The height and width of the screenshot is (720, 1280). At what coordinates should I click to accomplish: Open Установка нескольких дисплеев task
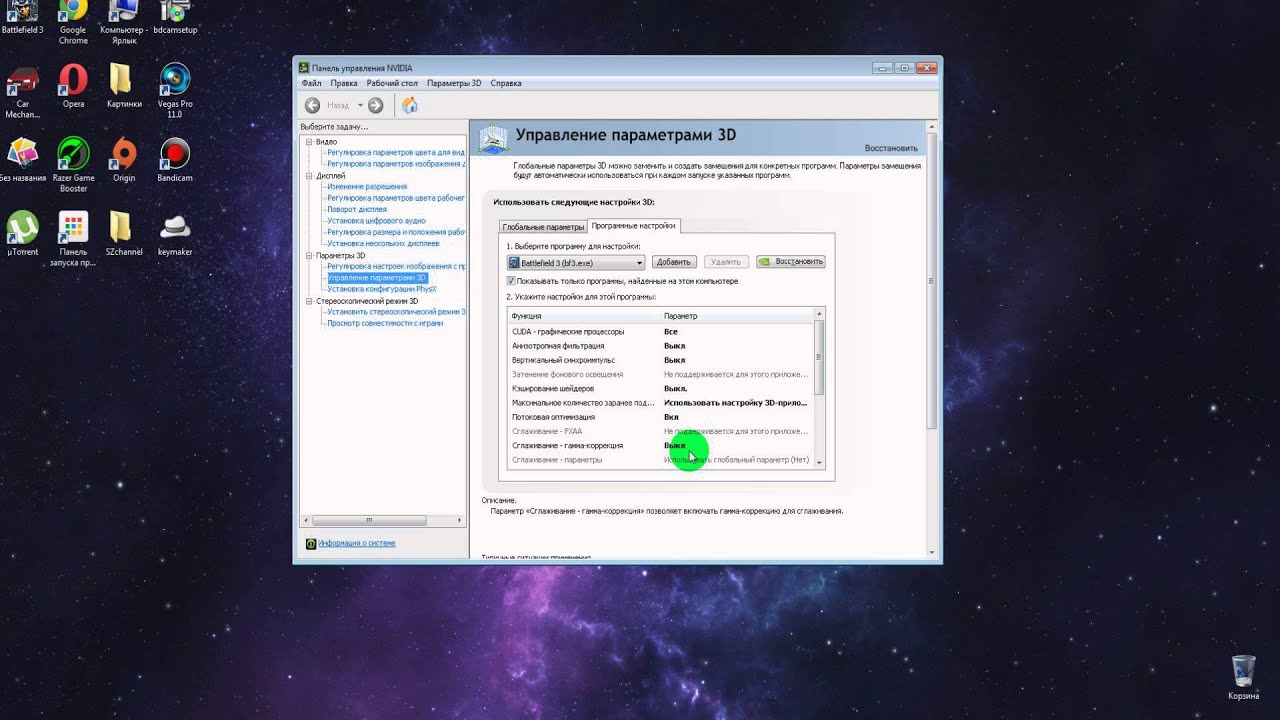(x=383, y=243)
